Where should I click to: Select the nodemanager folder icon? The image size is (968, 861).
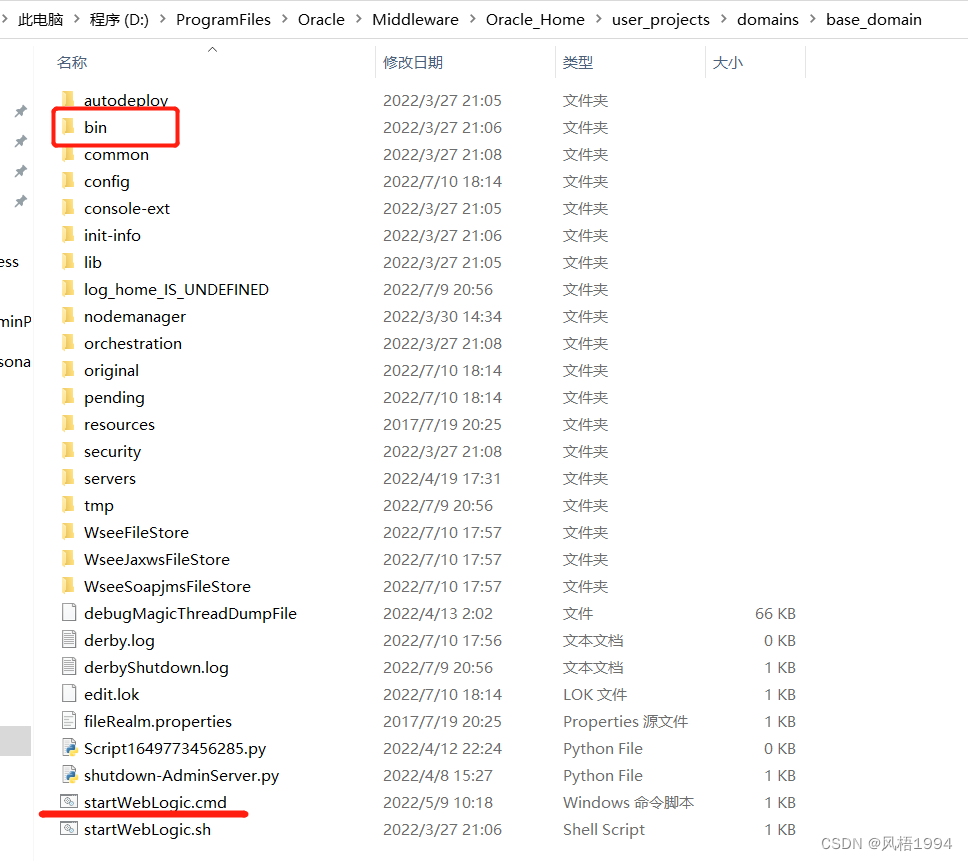[69, 316]
